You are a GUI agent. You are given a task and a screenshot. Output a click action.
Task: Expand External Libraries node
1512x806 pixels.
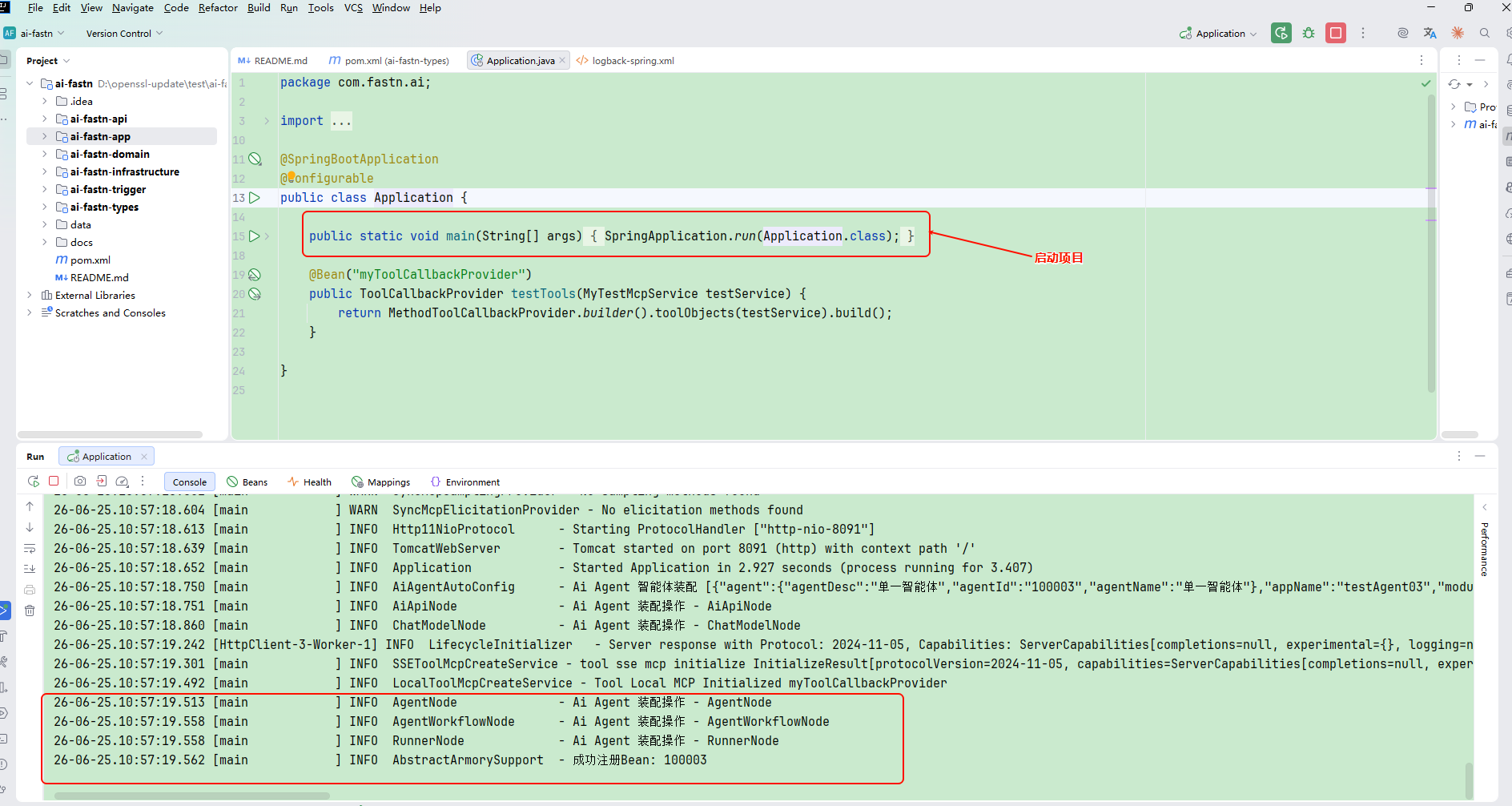click(x=30, y=295)
